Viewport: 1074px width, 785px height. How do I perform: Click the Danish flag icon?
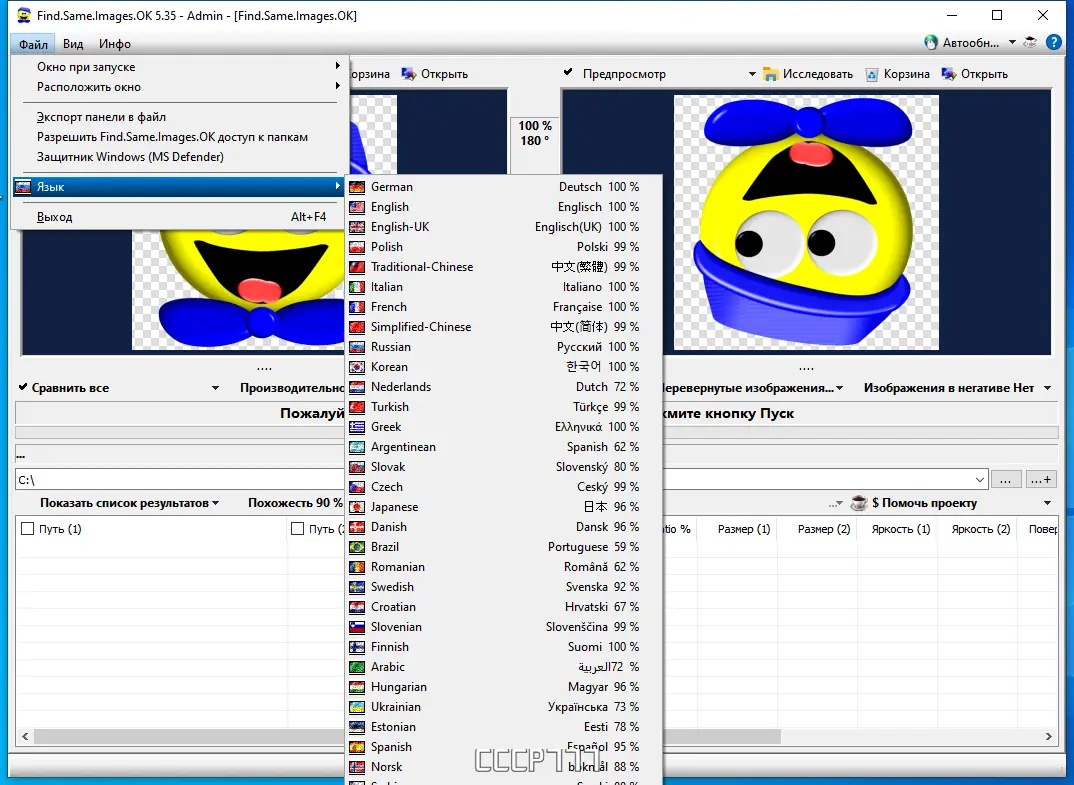(x=357, y=527)
